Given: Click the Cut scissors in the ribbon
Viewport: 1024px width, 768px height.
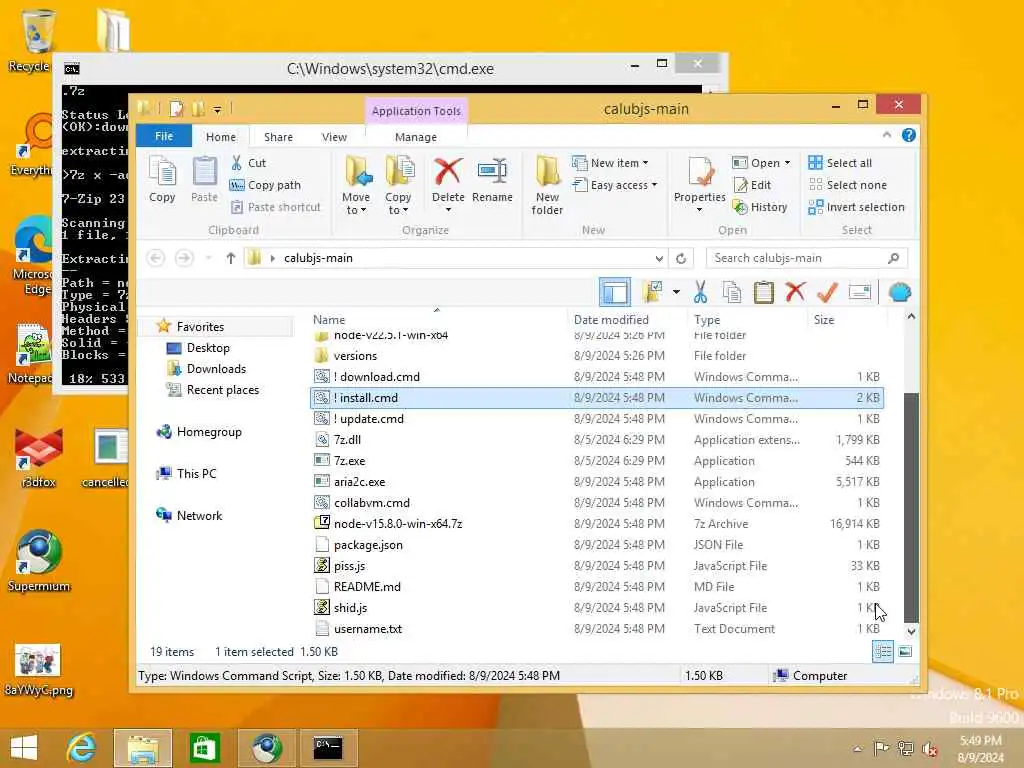Looking at the screenshot, I should (x=236, y=163).
